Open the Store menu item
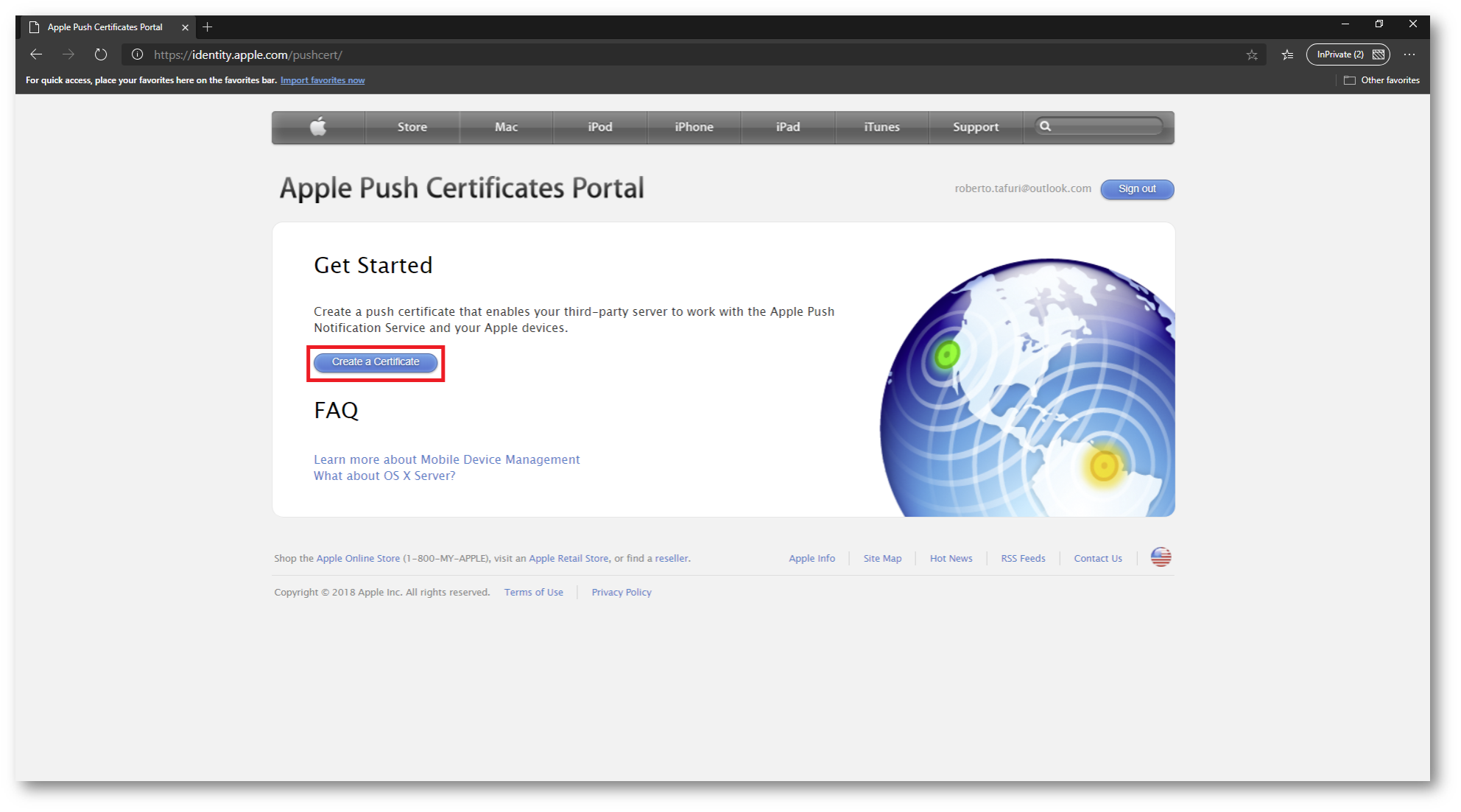This screenshot has width=1461, height=812. 412,127
